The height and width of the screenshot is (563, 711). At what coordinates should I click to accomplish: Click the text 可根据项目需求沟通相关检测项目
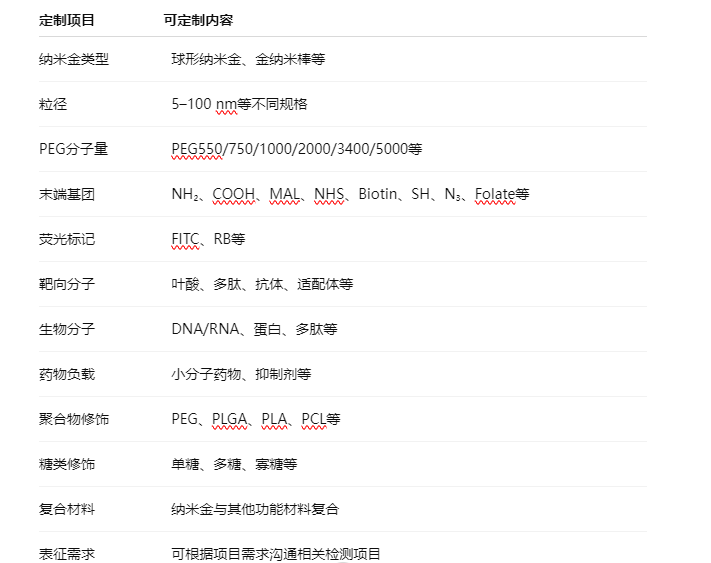276,554
